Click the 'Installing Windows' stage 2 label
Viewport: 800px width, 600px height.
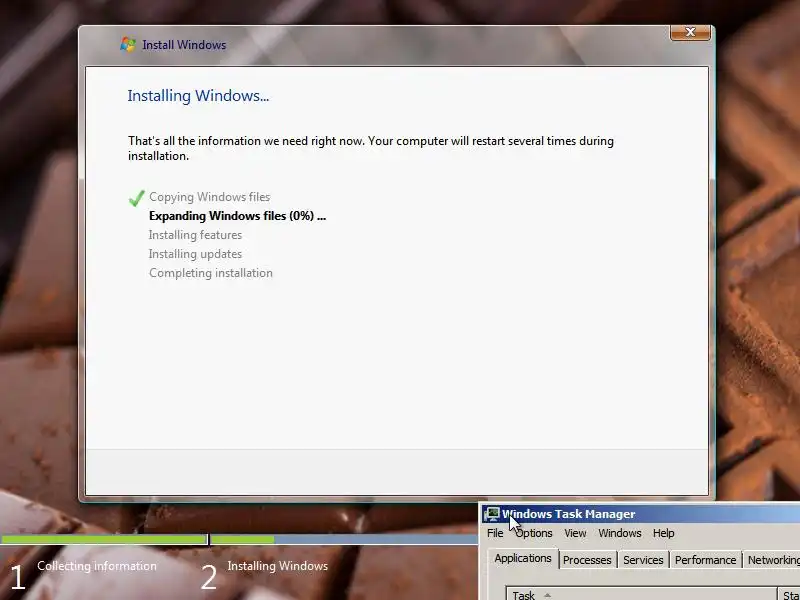278,566
